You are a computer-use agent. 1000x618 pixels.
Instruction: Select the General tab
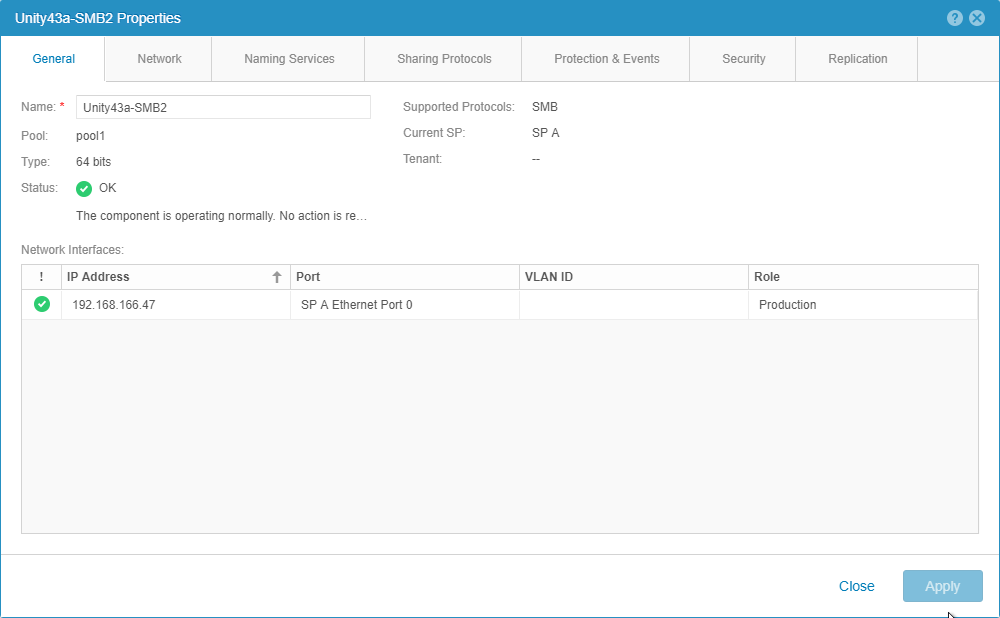coord(54,59)
